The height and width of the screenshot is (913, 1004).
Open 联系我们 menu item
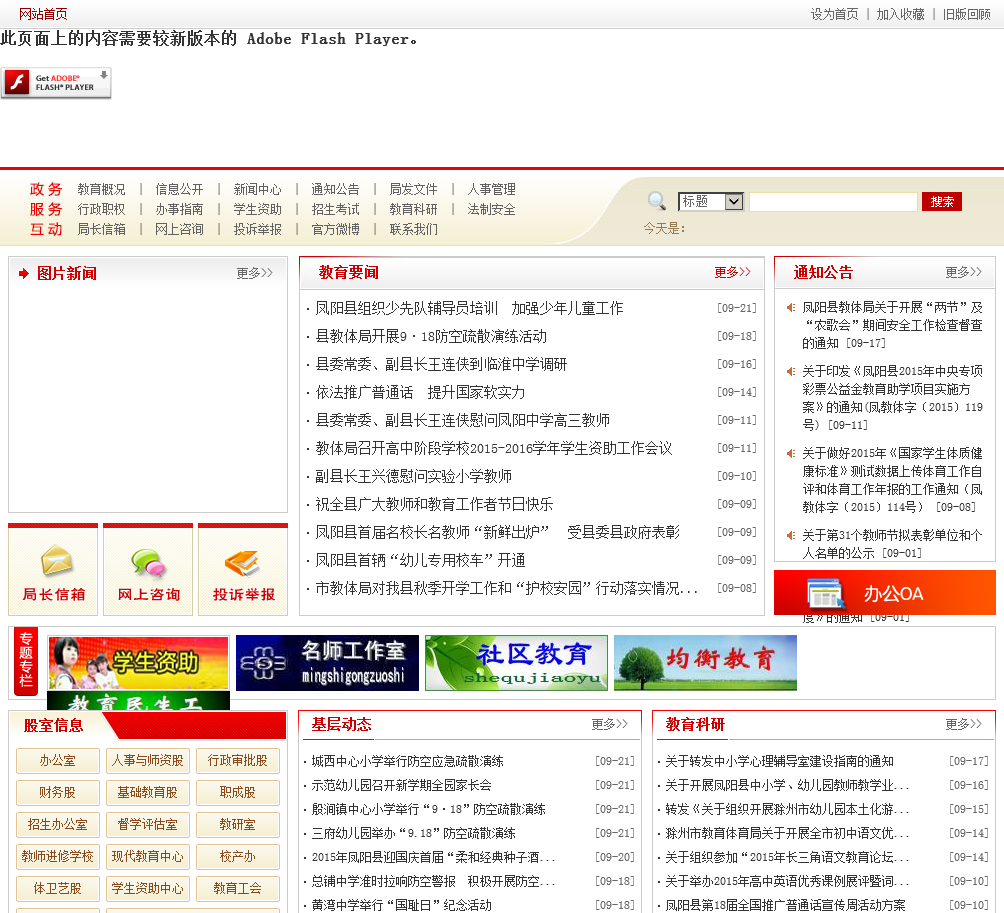(x=413, y=229)
